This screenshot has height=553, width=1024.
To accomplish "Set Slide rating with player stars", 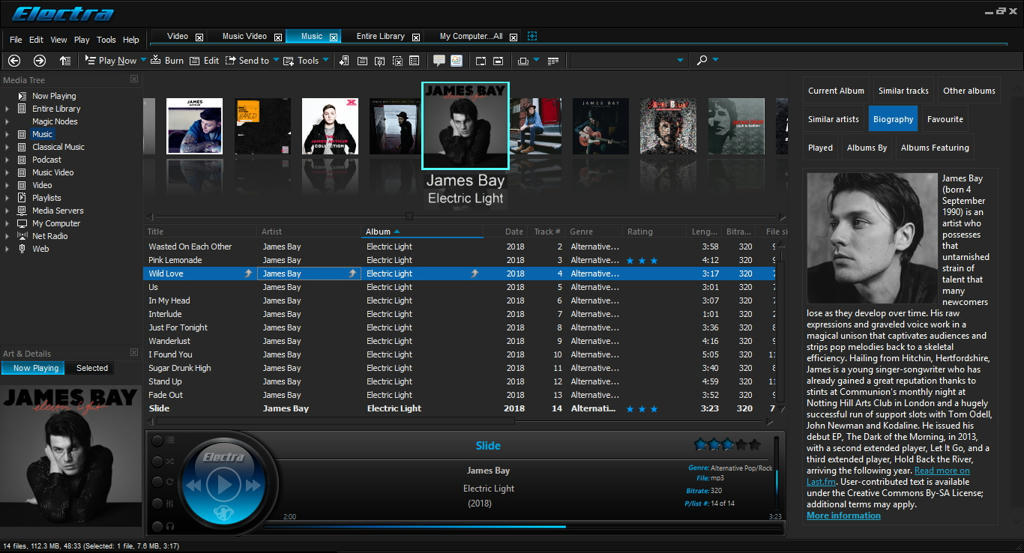I will click(727, 445).
